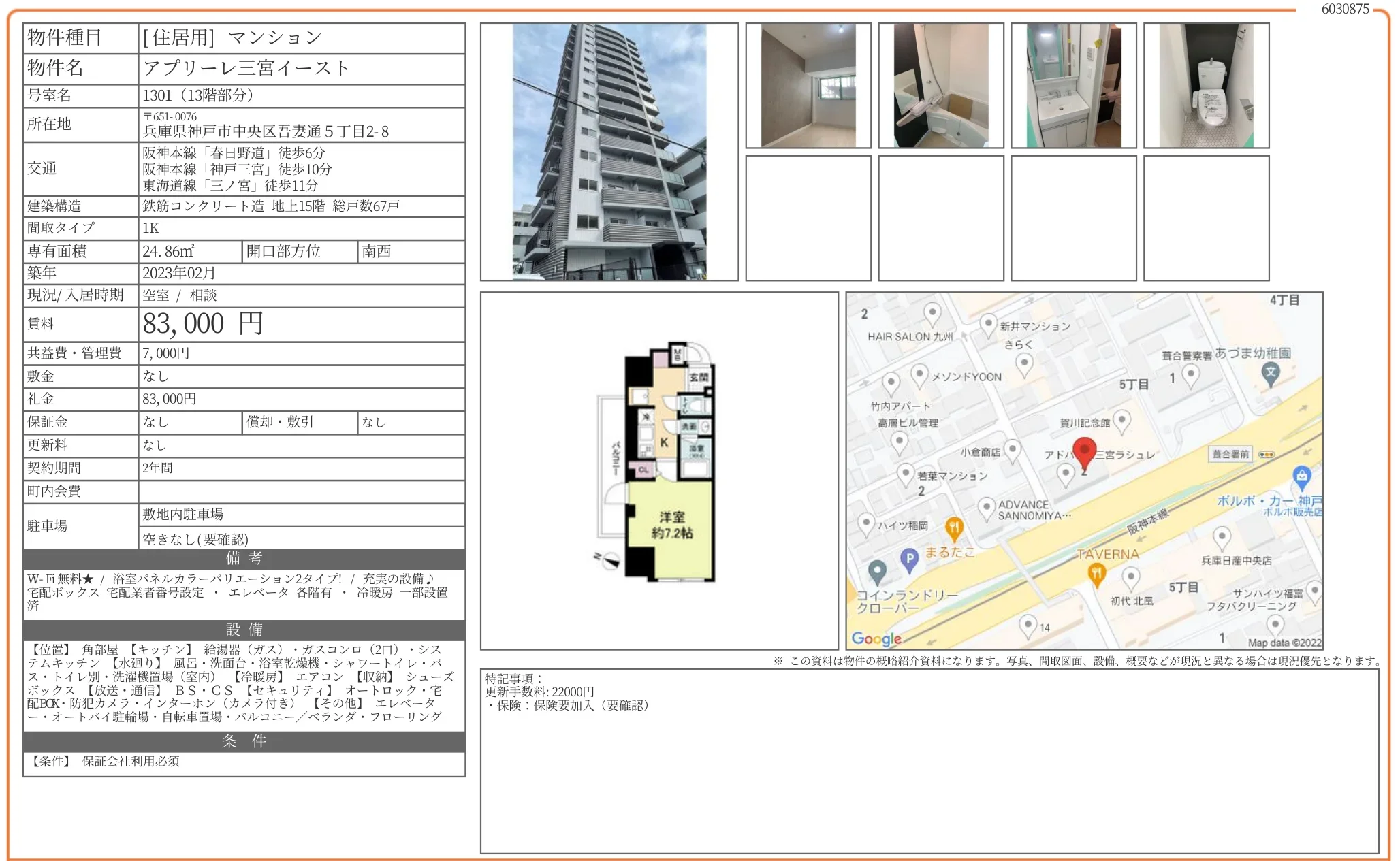Open the bathtub photo thumbnail
Viewport: 1400px width, 861px height.
[940, 85]
